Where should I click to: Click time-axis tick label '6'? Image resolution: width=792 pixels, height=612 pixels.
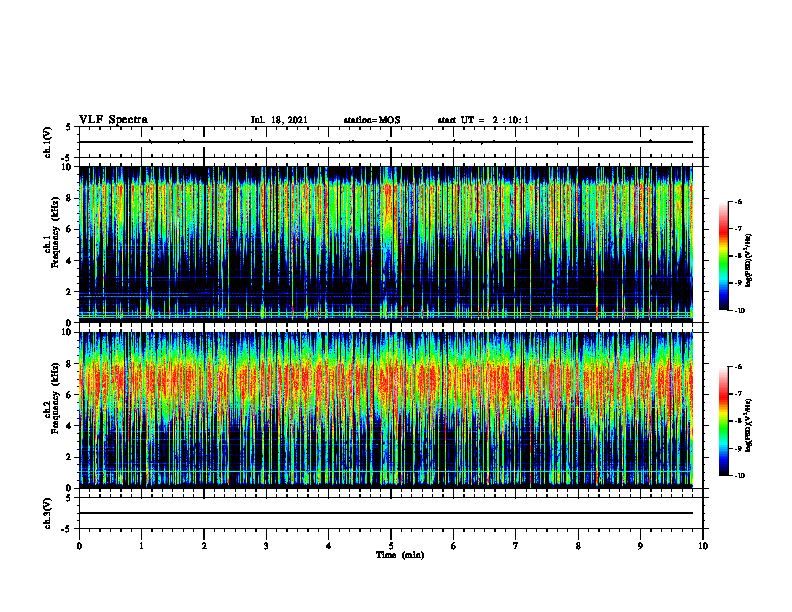[454, 546]
